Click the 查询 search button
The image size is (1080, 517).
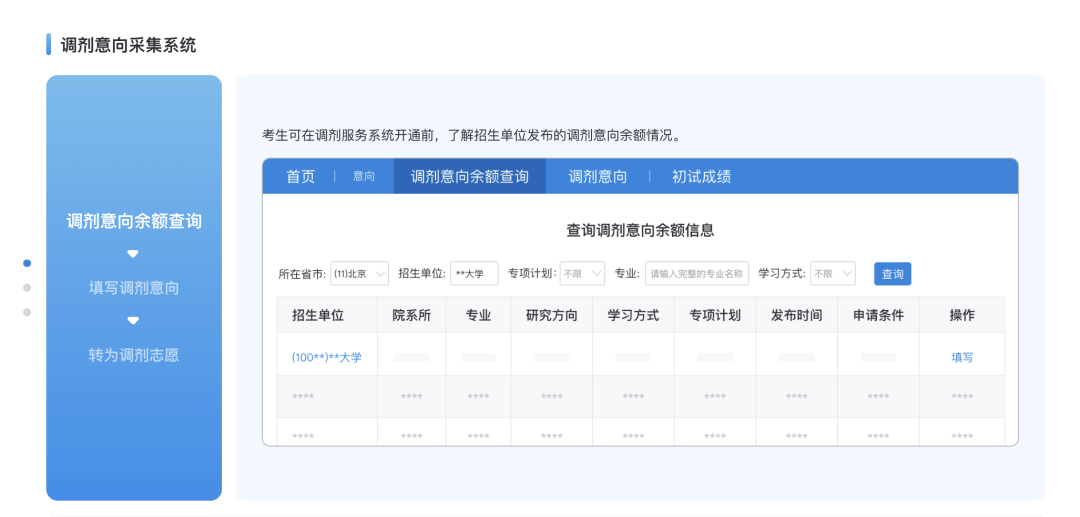pyautogui.click(x=892, y=274)
